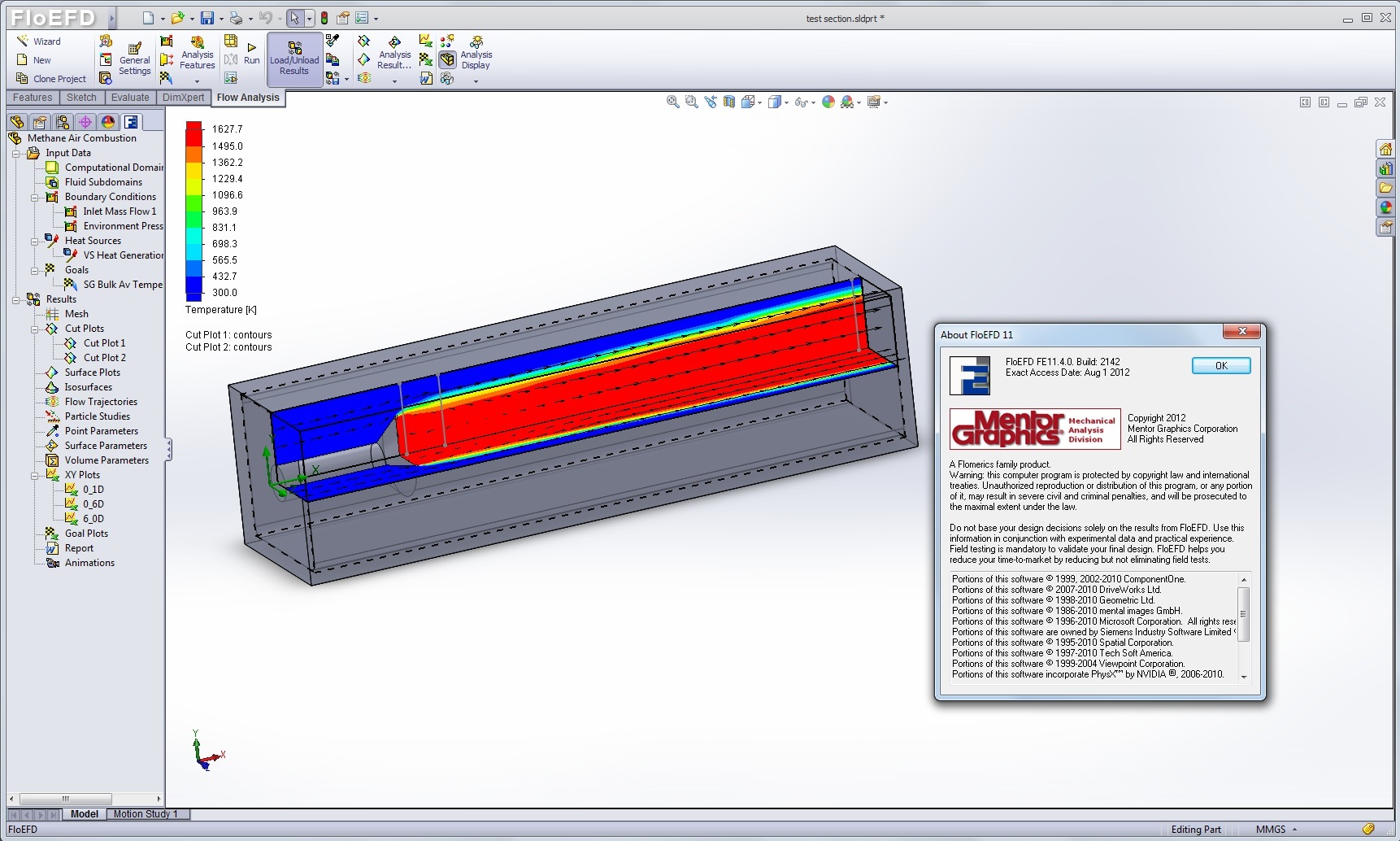Switch to Motion Study 1 tab
The width and height of the screenshot is (1400, 841).
[x=146, y=814]
